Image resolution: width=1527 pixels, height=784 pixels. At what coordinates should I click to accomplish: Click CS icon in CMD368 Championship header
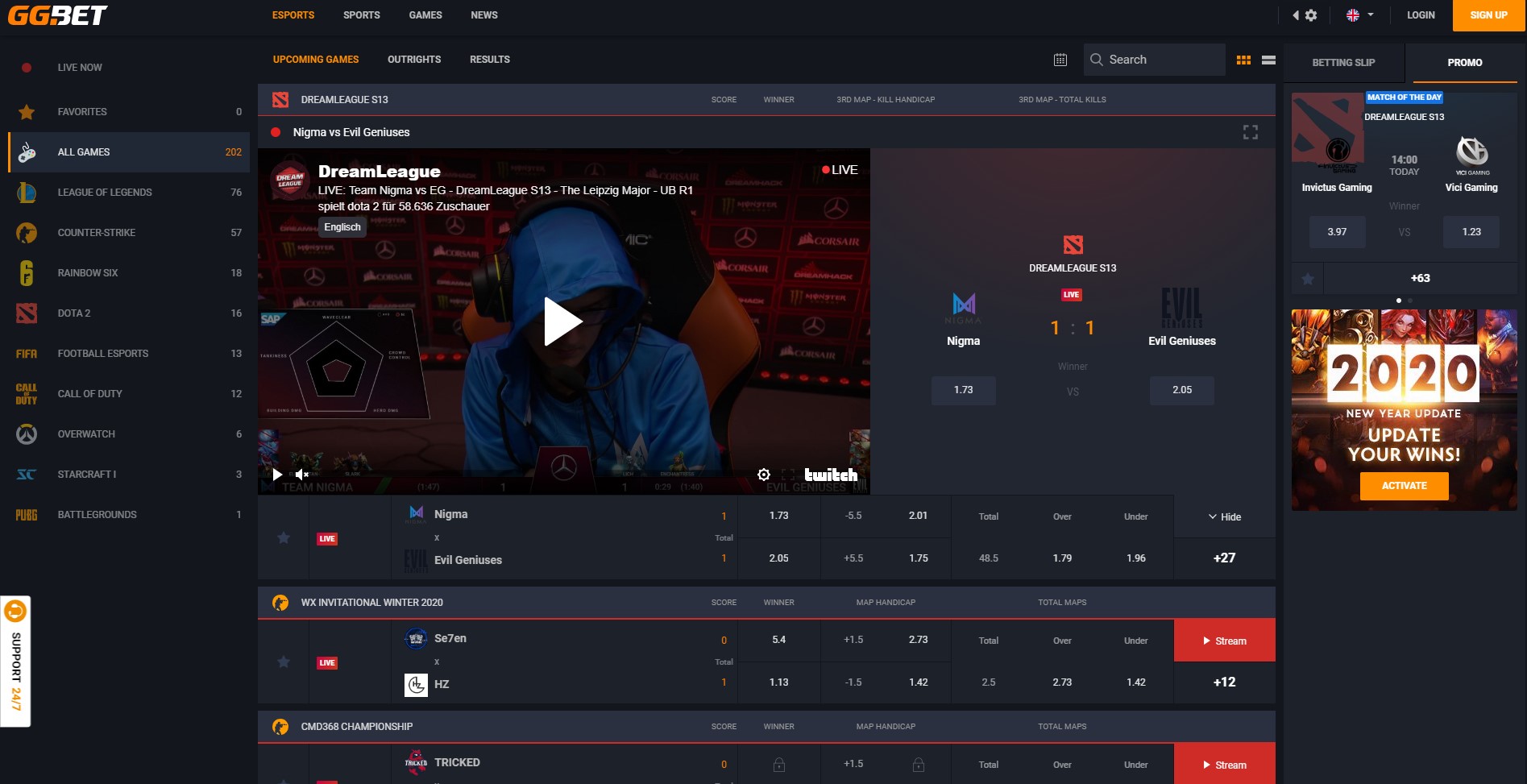[280, 727]
